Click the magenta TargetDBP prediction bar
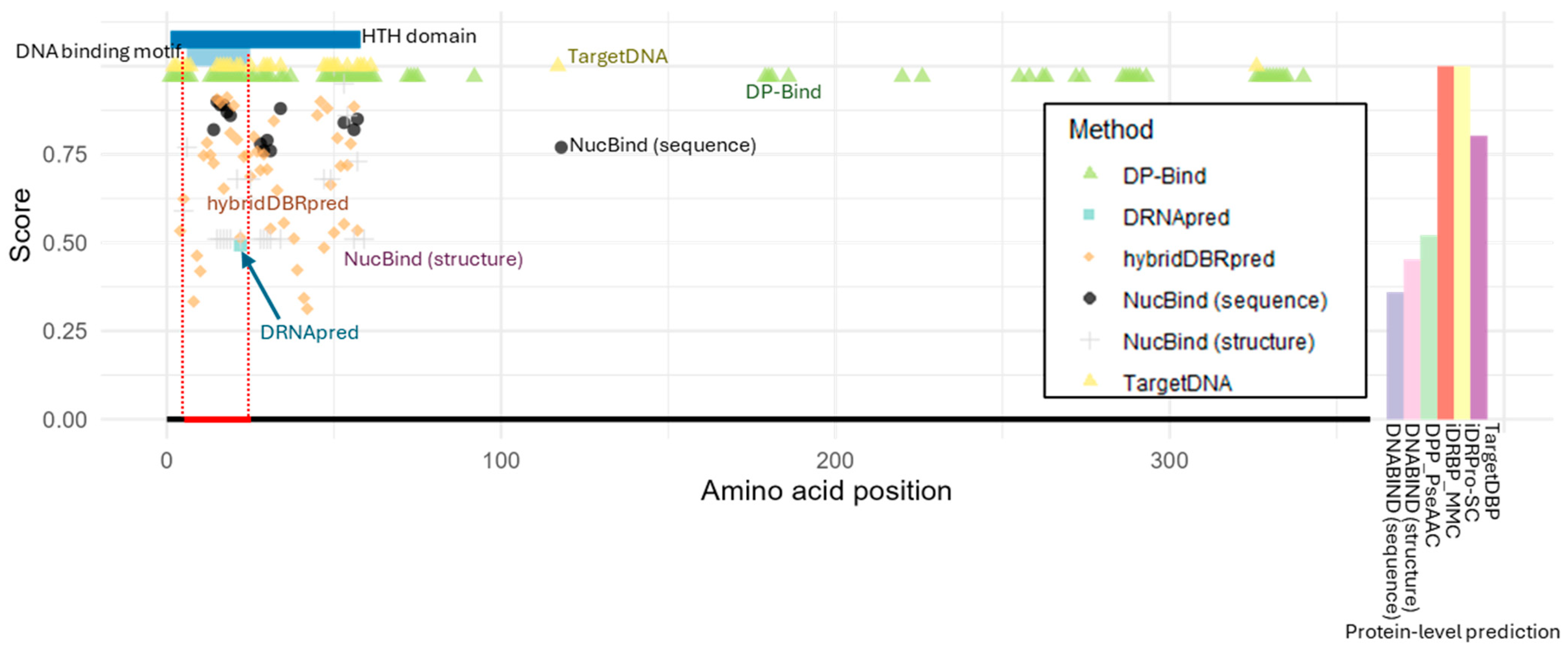The image size is (1568, 653). 1479,276
